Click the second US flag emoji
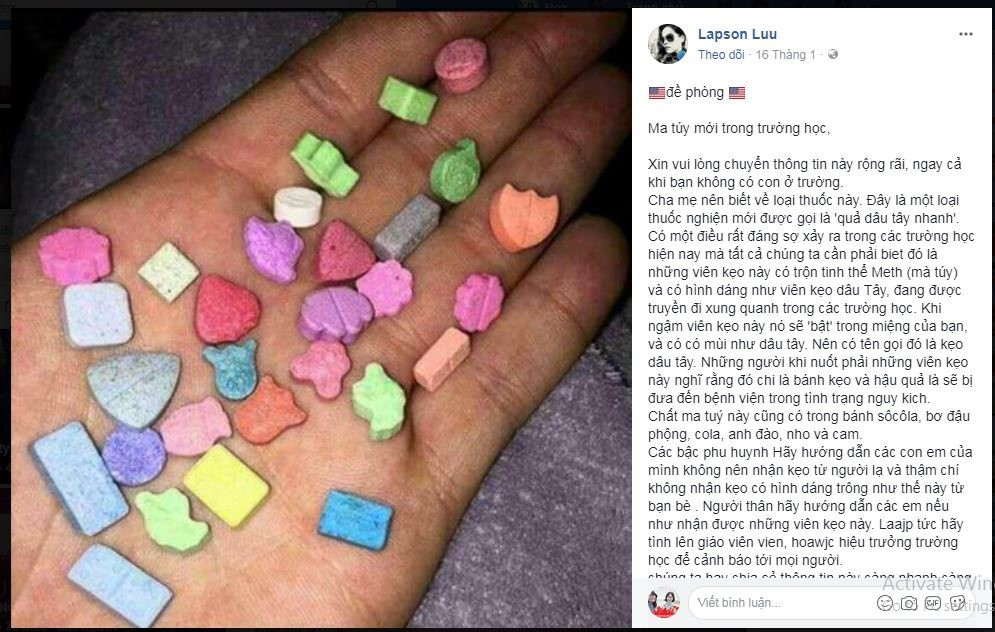Screen dimensions: 995x632 [737, 93]
